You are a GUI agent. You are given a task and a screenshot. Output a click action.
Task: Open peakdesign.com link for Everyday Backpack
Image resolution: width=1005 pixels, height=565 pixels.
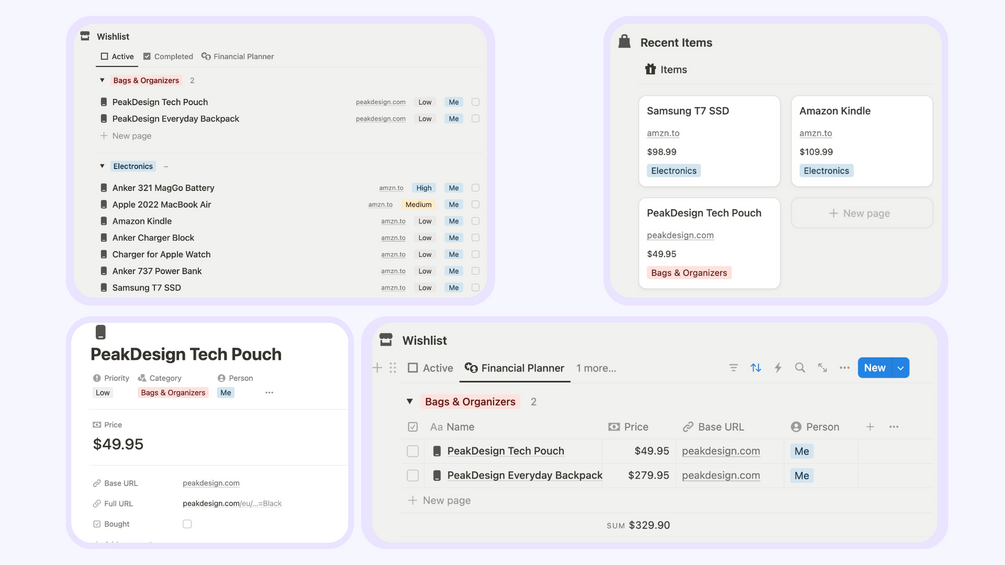click(x=721, y=475)
